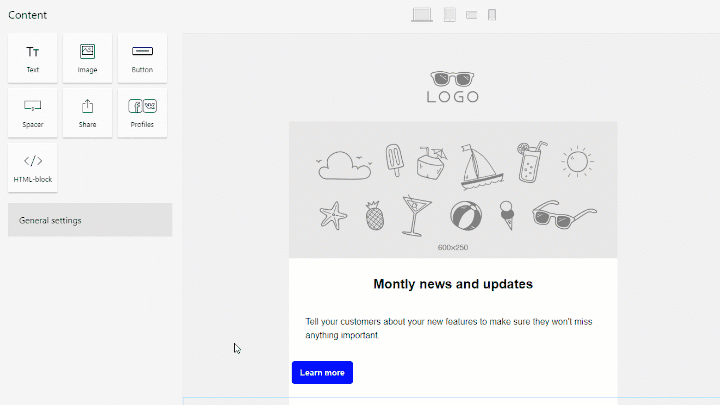The image size is (720, 405).
Task: Choose the Button content block
Action: click(142, 58)
